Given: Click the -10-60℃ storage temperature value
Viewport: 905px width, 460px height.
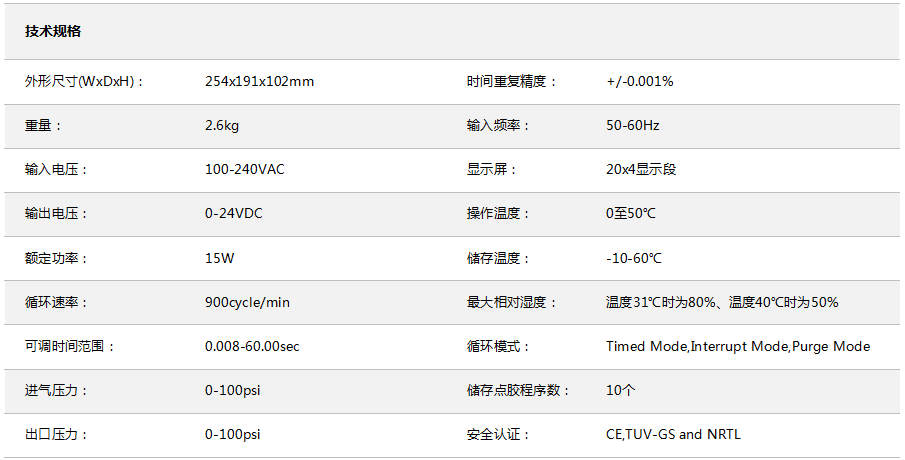Looking at the screenshot, I should 634,258.
